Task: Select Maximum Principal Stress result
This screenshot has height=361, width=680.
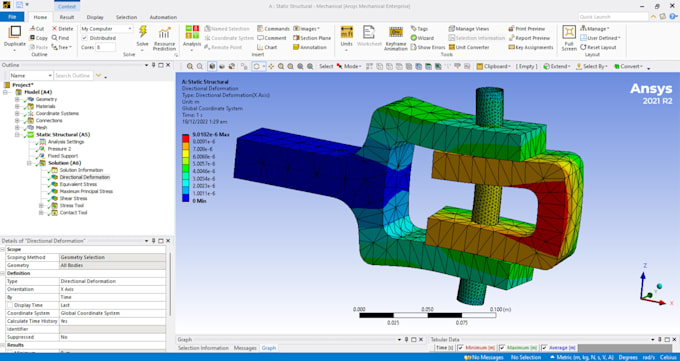Action: [x=86, y=191]
